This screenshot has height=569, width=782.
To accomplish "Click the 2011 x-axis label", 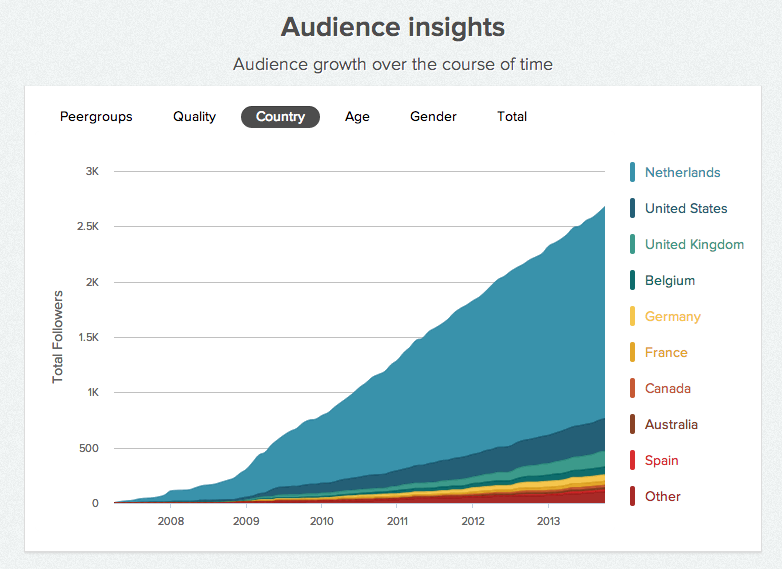I will click(x=397, y=521).
